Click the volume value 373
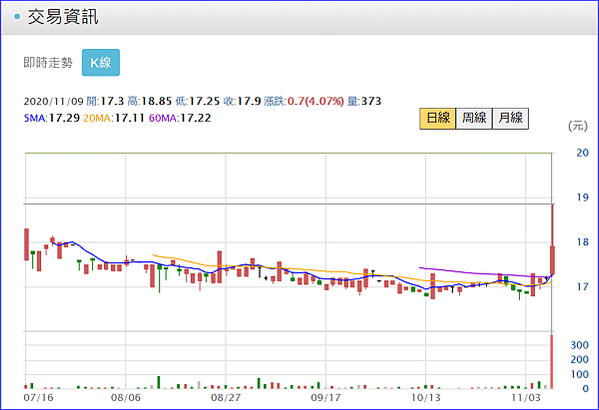Image resolution: width=599 pixels, height=410 pixels. [371, 101]
